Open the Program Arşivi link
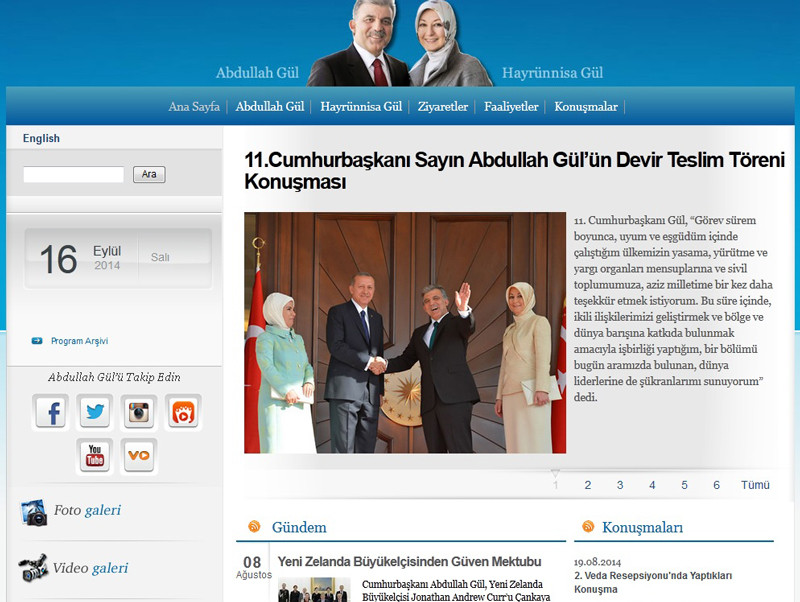This screenshot has width=800, height=602. tap(79, 341)
